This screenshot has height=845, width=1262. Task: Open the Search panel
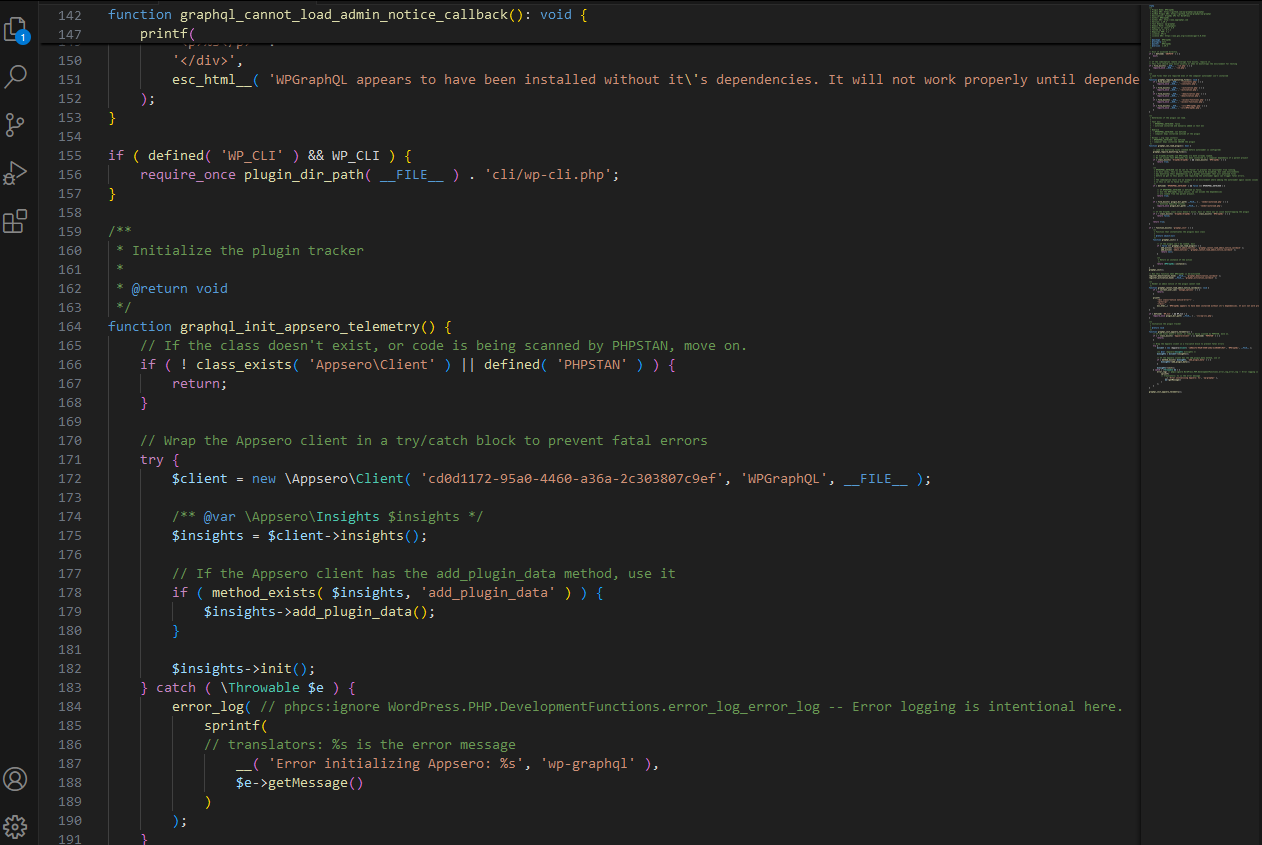pos(16,76)
